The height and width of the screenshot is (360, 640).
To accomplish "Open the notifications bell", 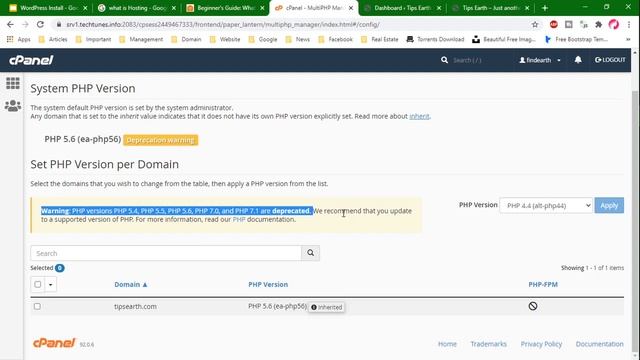I will (578, 60).
